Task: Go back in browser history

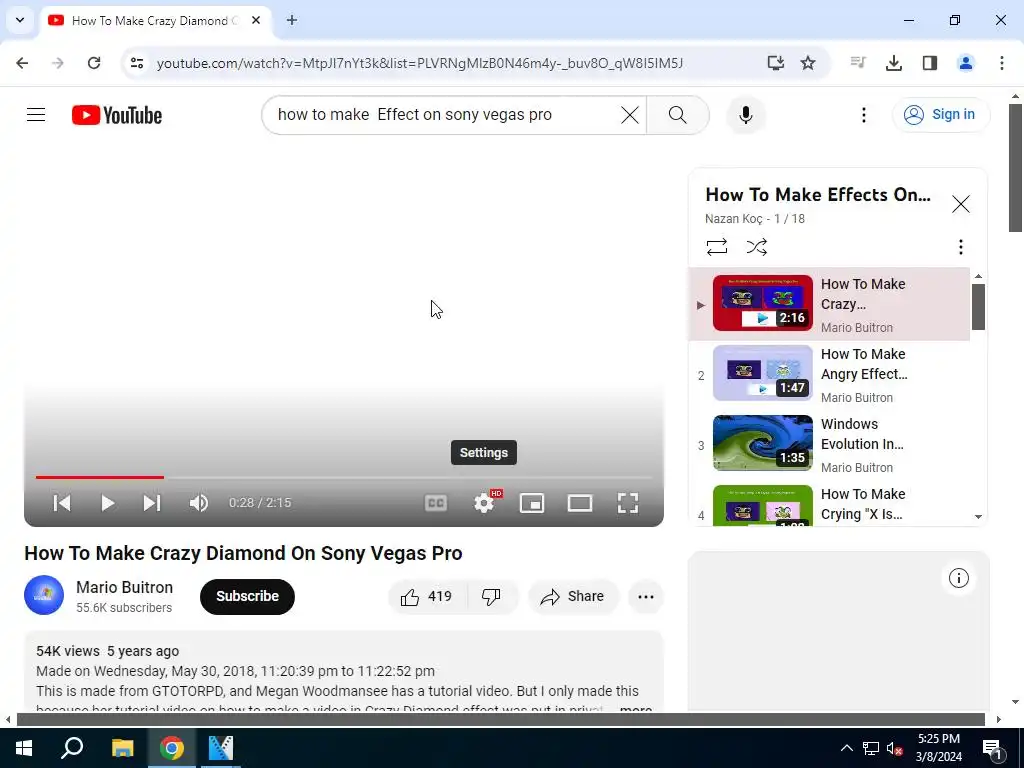Action: click(22, 63)
